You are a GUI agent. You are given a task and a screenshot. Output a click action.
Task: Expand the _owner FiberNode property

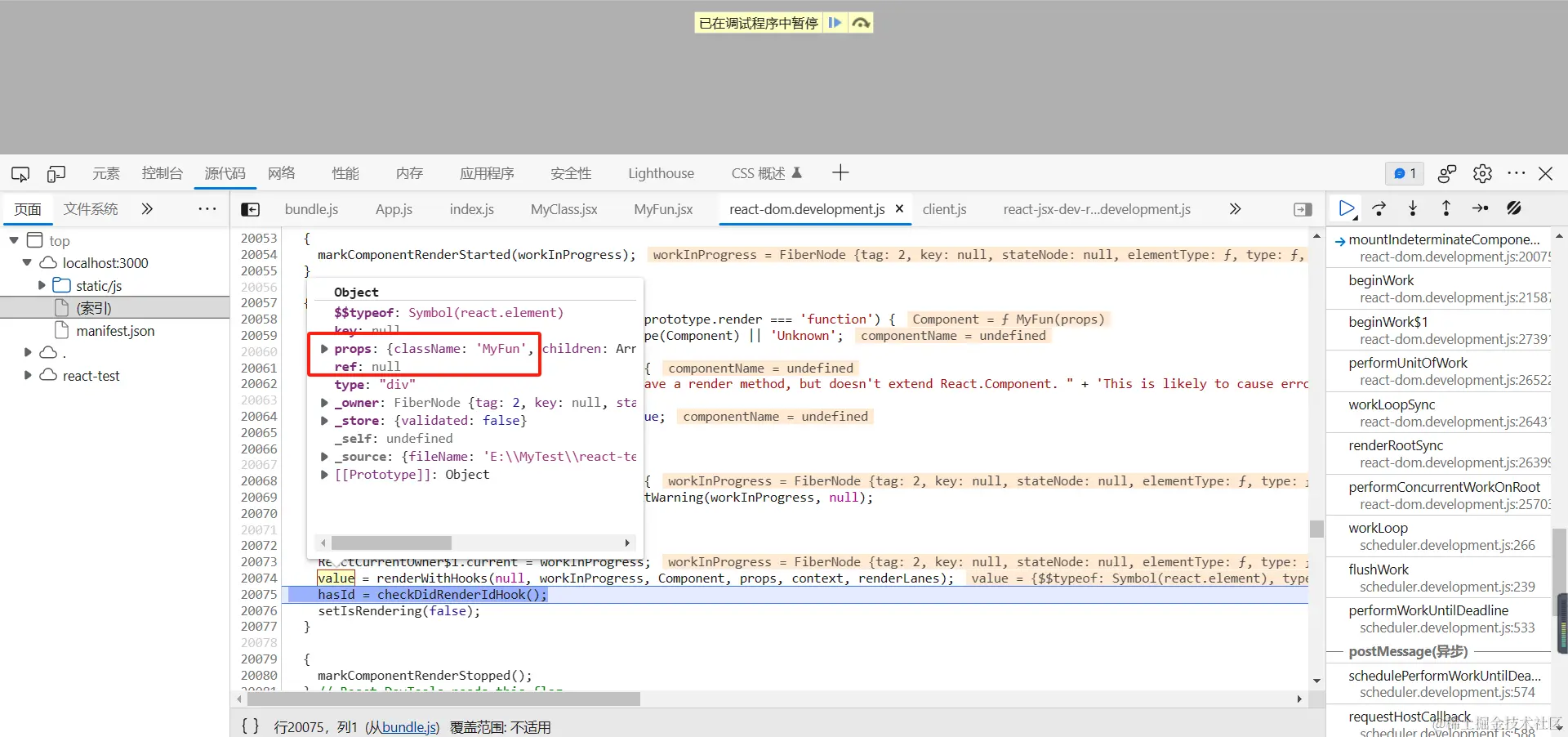pyautogui.click(x=324, y=403)
